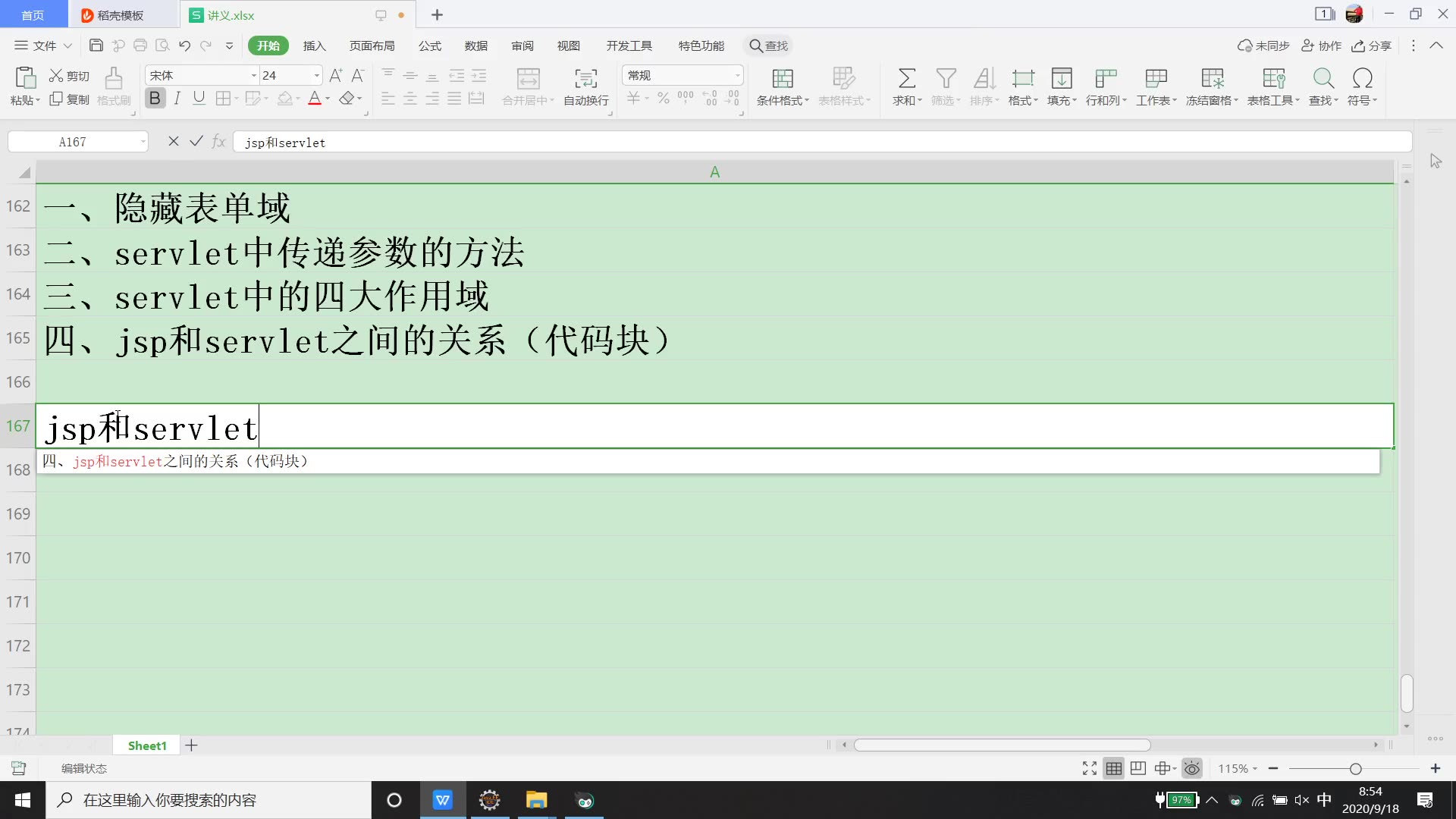
Task: Open the Conditional Formatting (条件格式) tool
Action: [x=781, y=86]
